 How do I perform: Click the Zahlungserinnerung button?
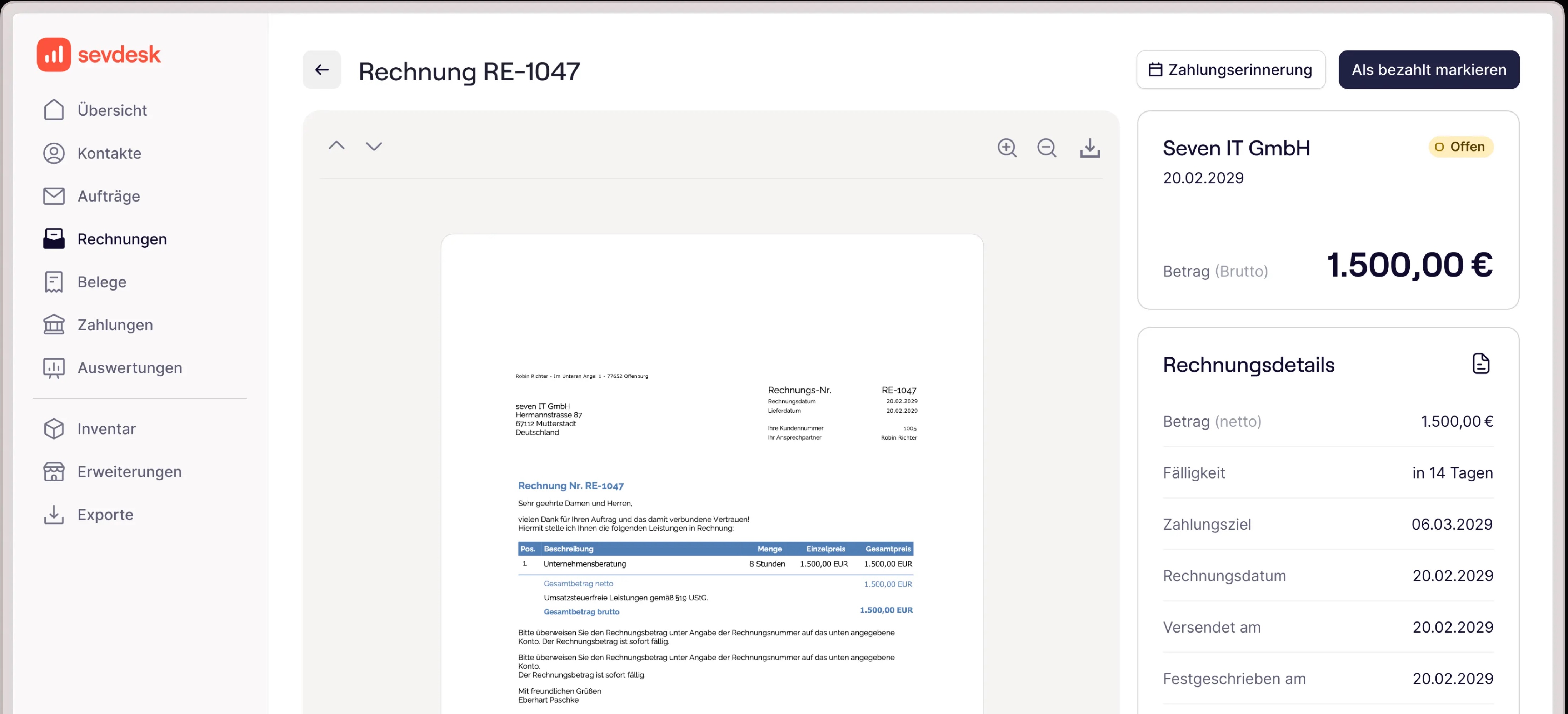(x=1230, y=70)
